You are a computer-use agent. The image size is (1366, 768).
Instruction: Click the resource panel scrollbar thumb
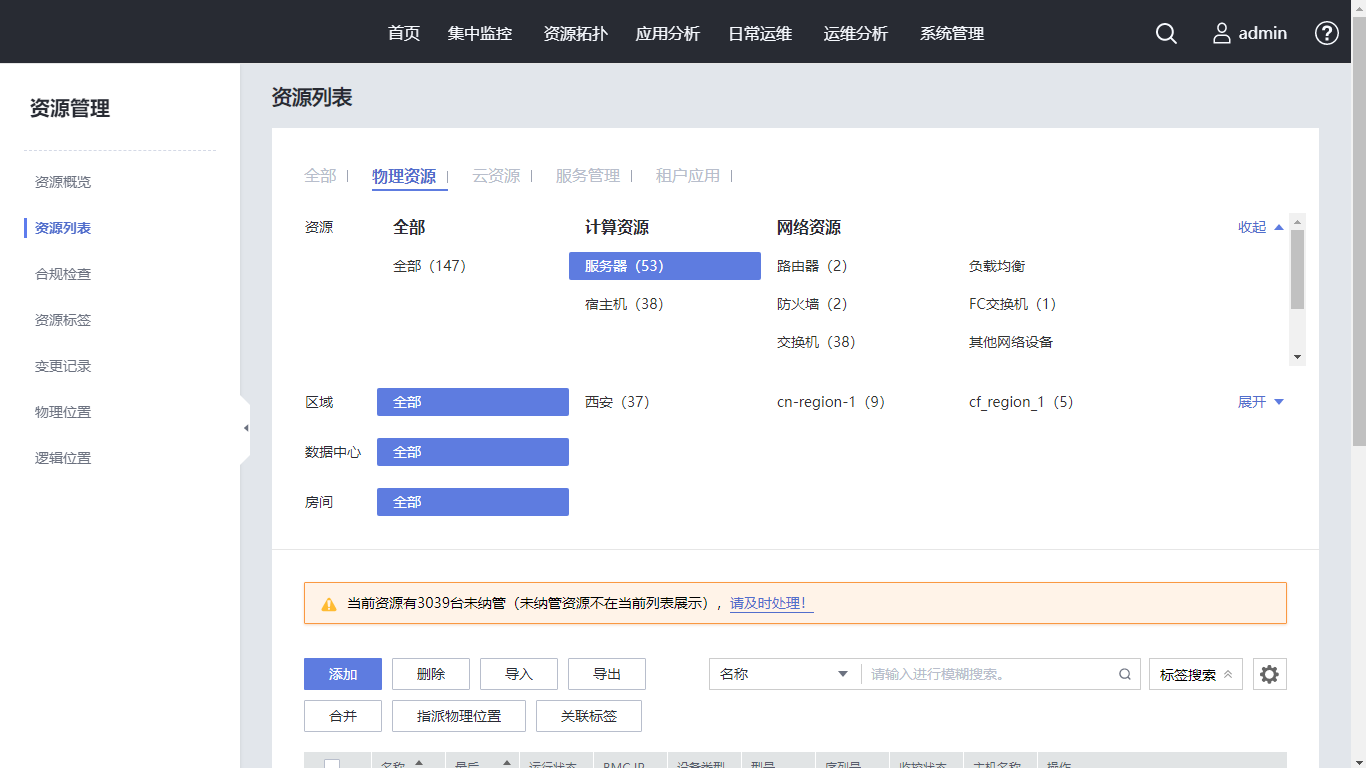click(x=1297, y=270)
